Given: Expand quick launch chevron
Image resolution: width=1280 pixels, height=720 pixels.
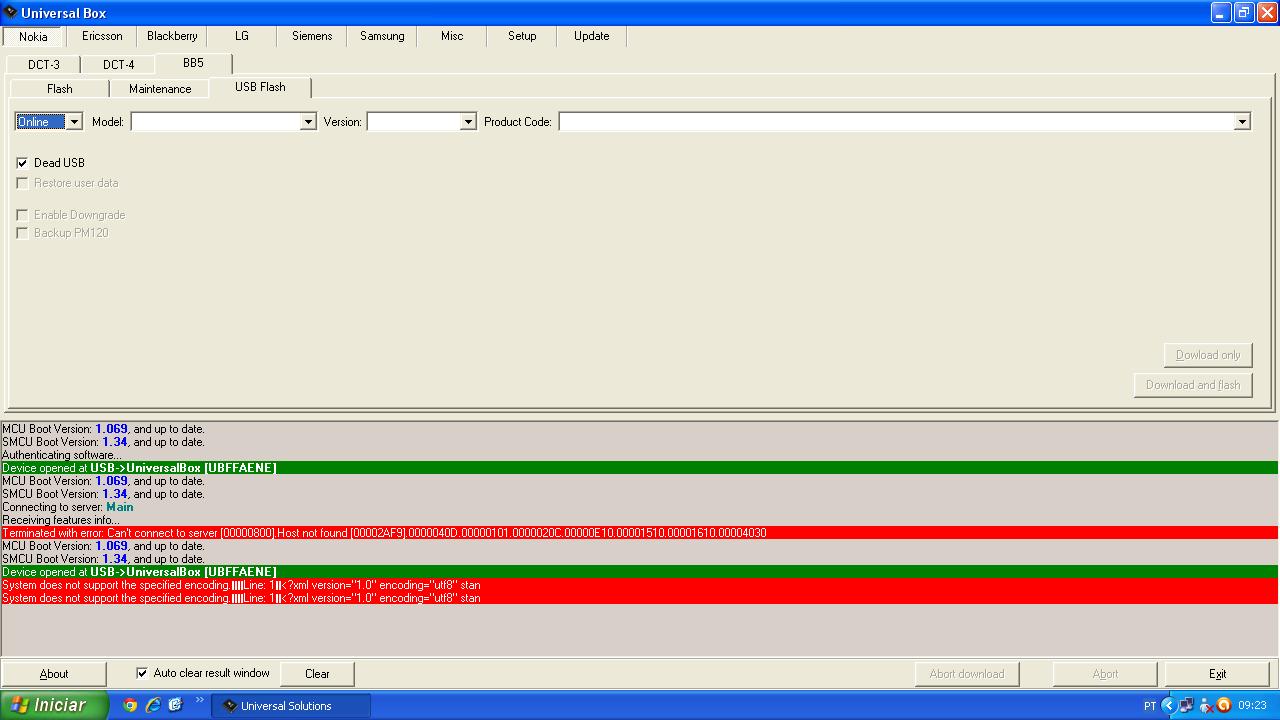Looking at the screenshot, I should click(200, 701).
